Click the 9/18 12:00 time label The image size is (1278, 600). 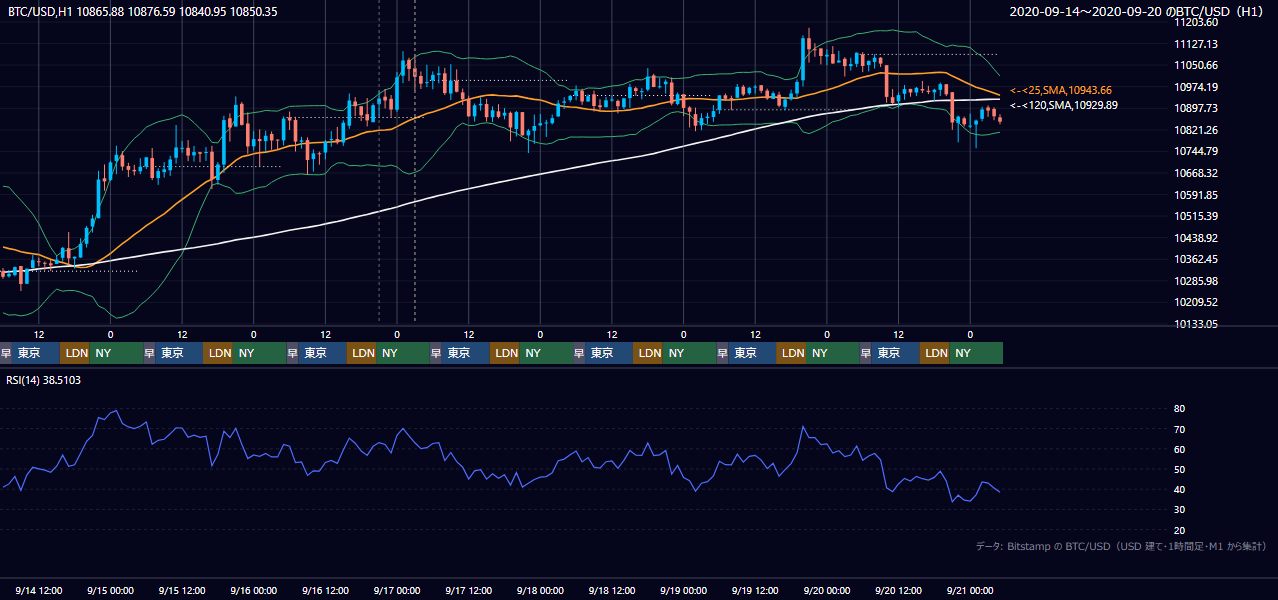(x=612, y=590)
